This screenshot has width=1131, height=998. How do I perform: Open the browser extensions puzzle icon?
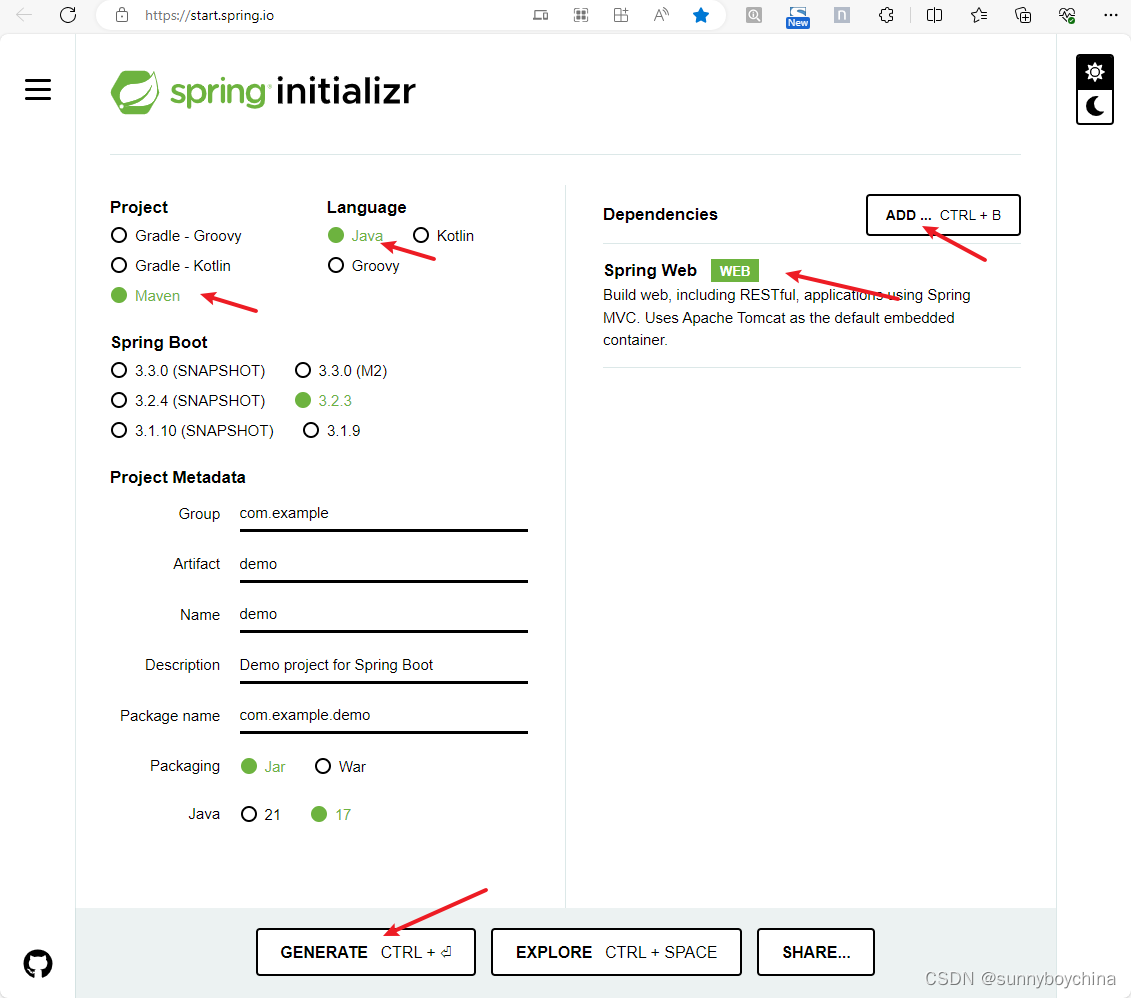887,15
